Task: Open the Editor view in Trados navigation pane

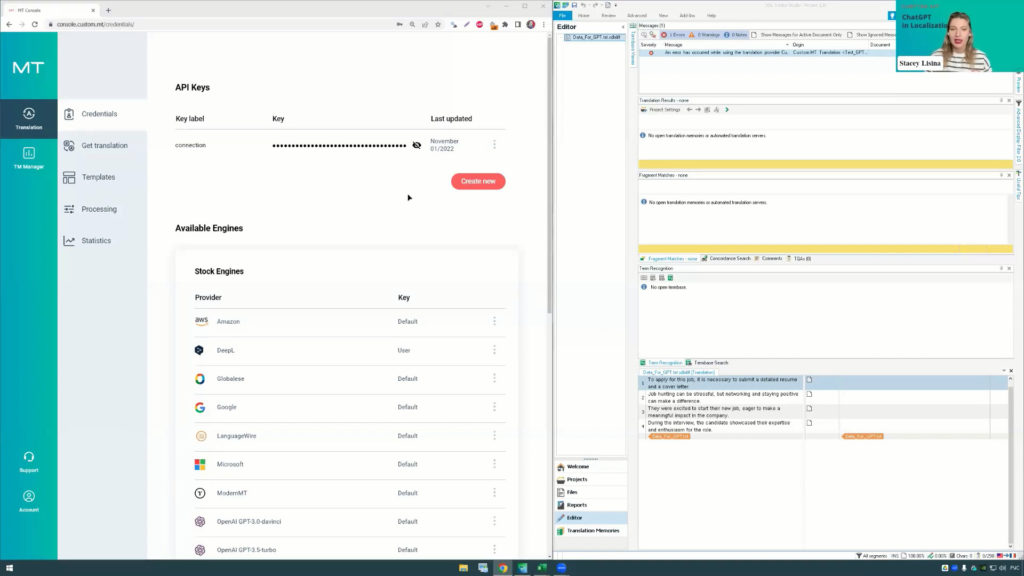Action: (578, 517)
